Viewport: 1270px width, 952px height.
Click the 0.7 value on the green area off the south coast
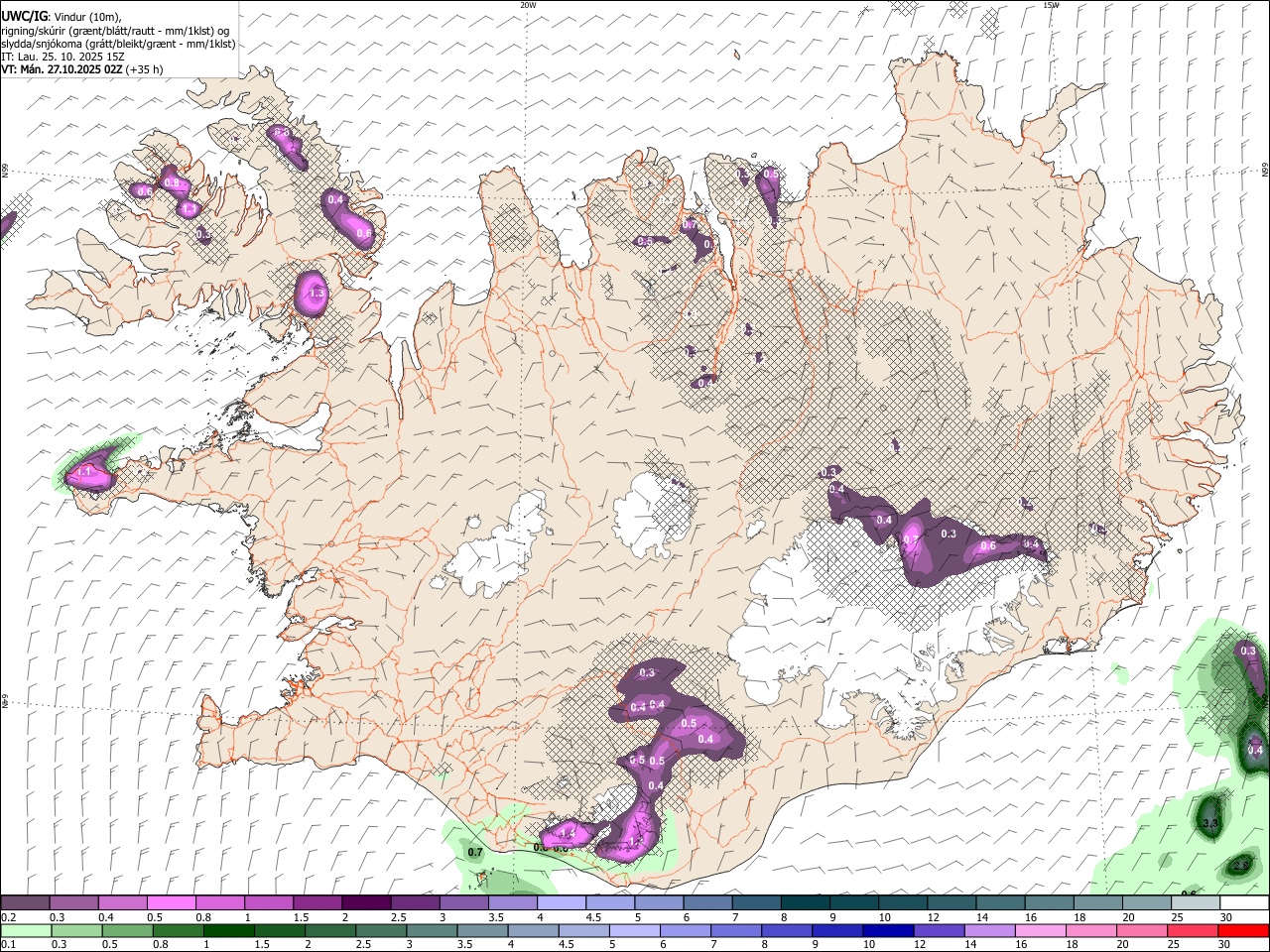point(475,852)
